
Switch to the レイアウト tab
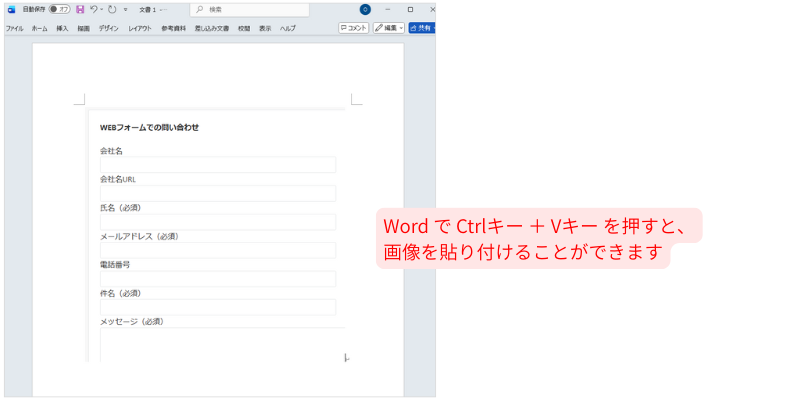(140, 29)
